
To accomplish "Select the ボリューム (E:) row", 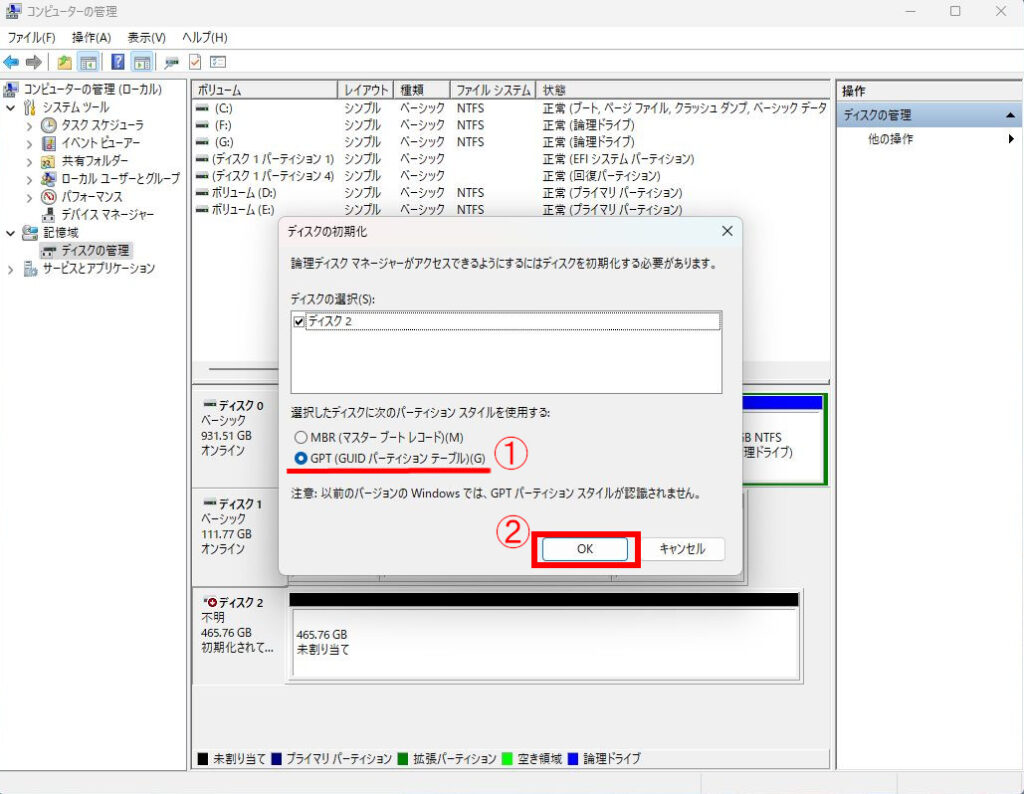I will 511,210.
